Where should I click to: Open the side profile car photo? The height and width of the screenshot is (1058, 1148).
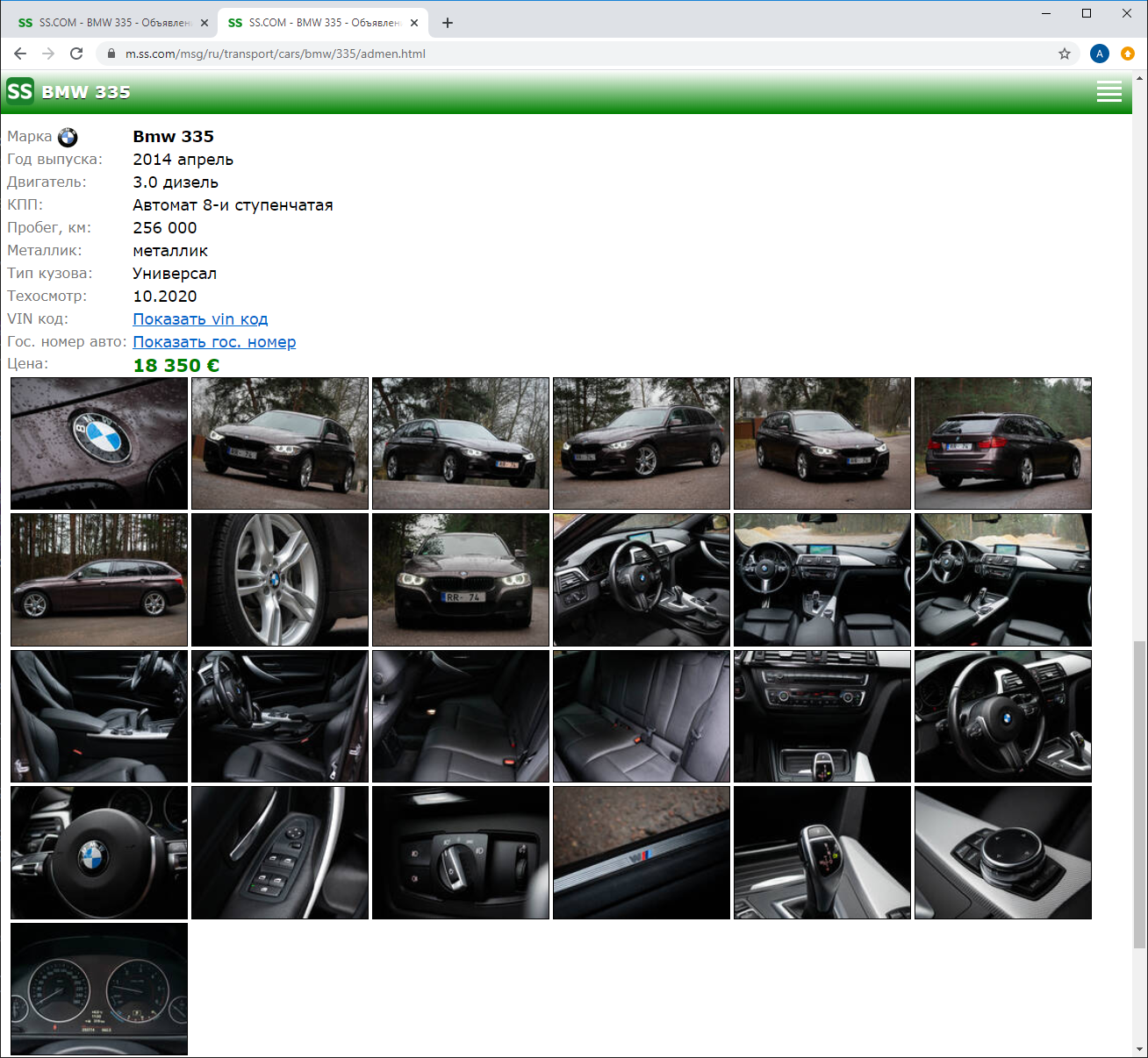click(99, 580)
